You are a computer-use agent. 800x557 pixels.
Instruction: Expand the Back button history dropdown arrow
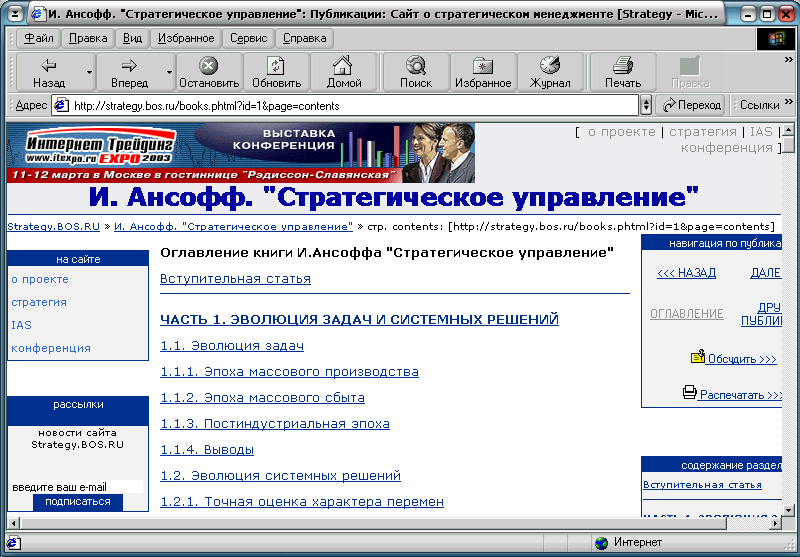pos(89,72)
